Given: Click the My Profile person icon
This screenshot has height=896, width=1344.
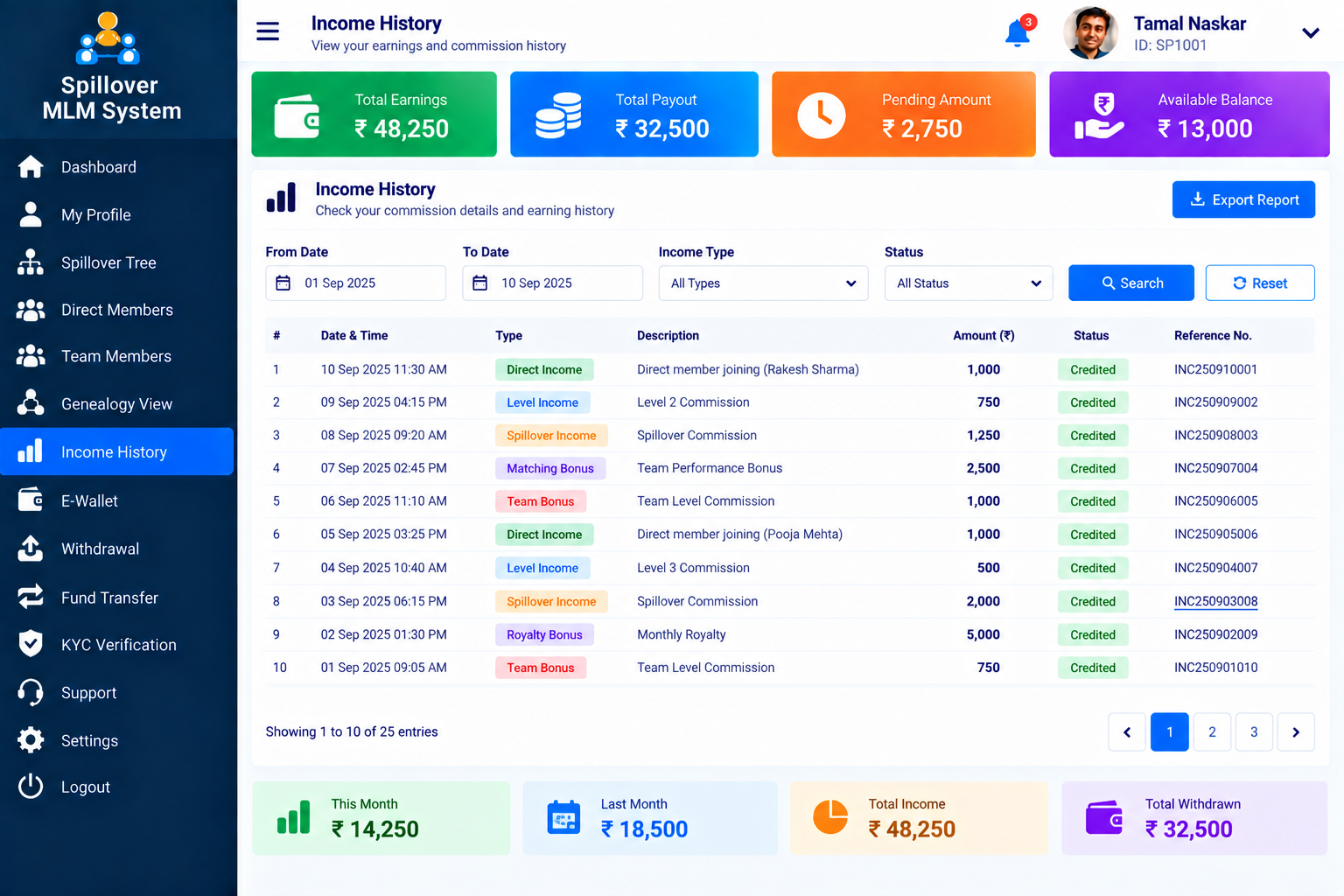Looking at the screenshot, I should (31, 214).
